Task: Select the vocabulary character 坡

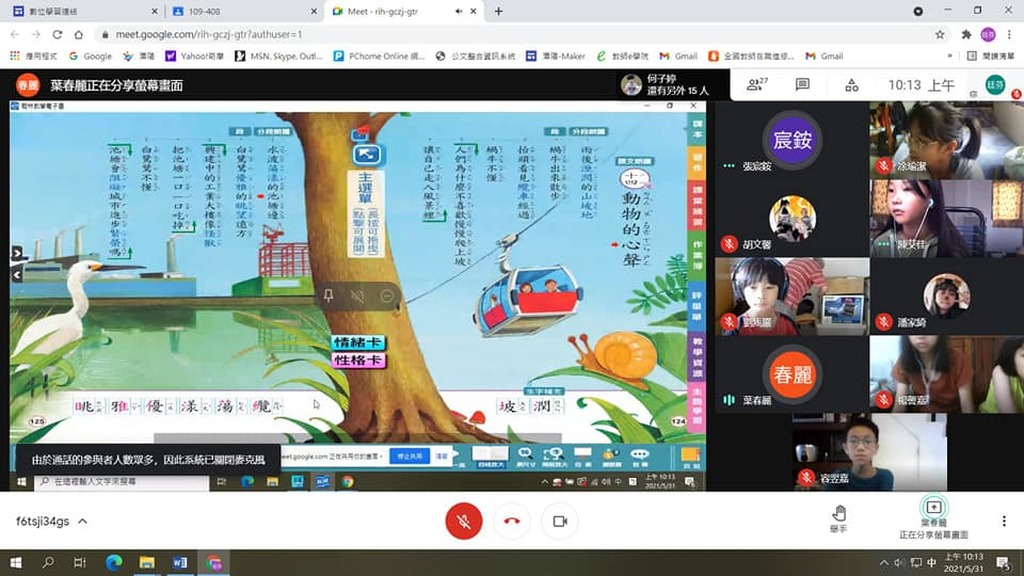Action: point(507,406)
